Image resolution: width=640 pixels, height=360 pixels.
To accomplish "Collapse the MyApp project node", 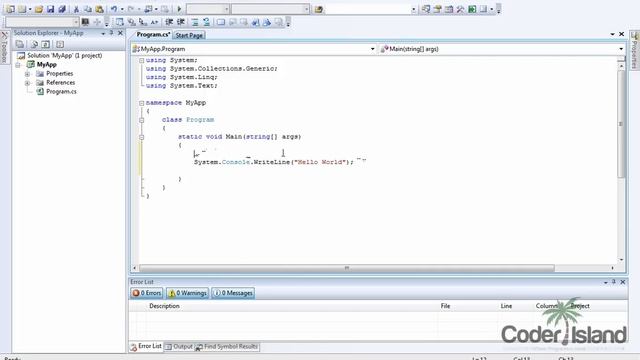I will [x=18, y=65].
